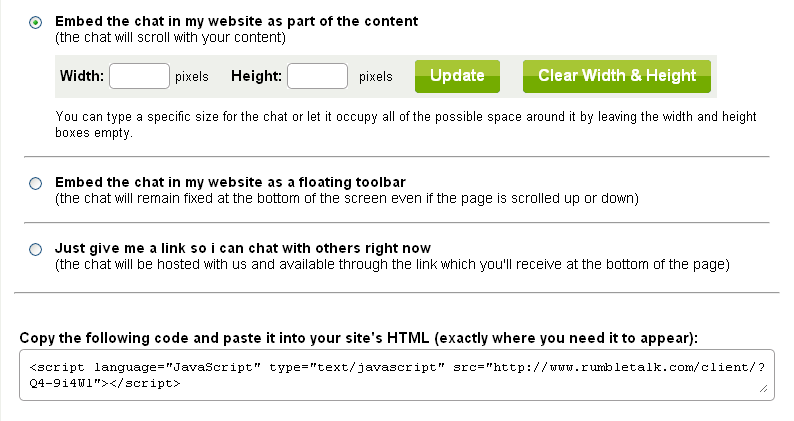
Task: Click the 'chat will remain fixed' description
Action: pos(347,198)
